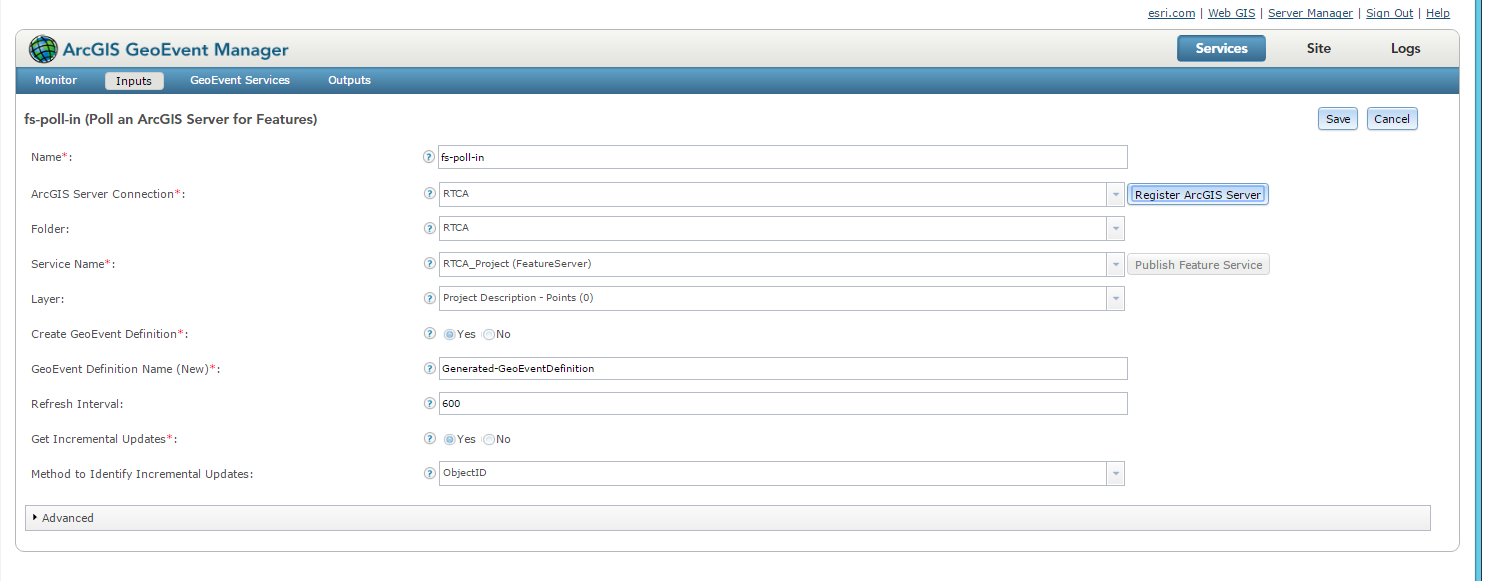Viewport: 1509px width, 581px height.
Task: Open the Help link
Action: (x=1438, y=13)
